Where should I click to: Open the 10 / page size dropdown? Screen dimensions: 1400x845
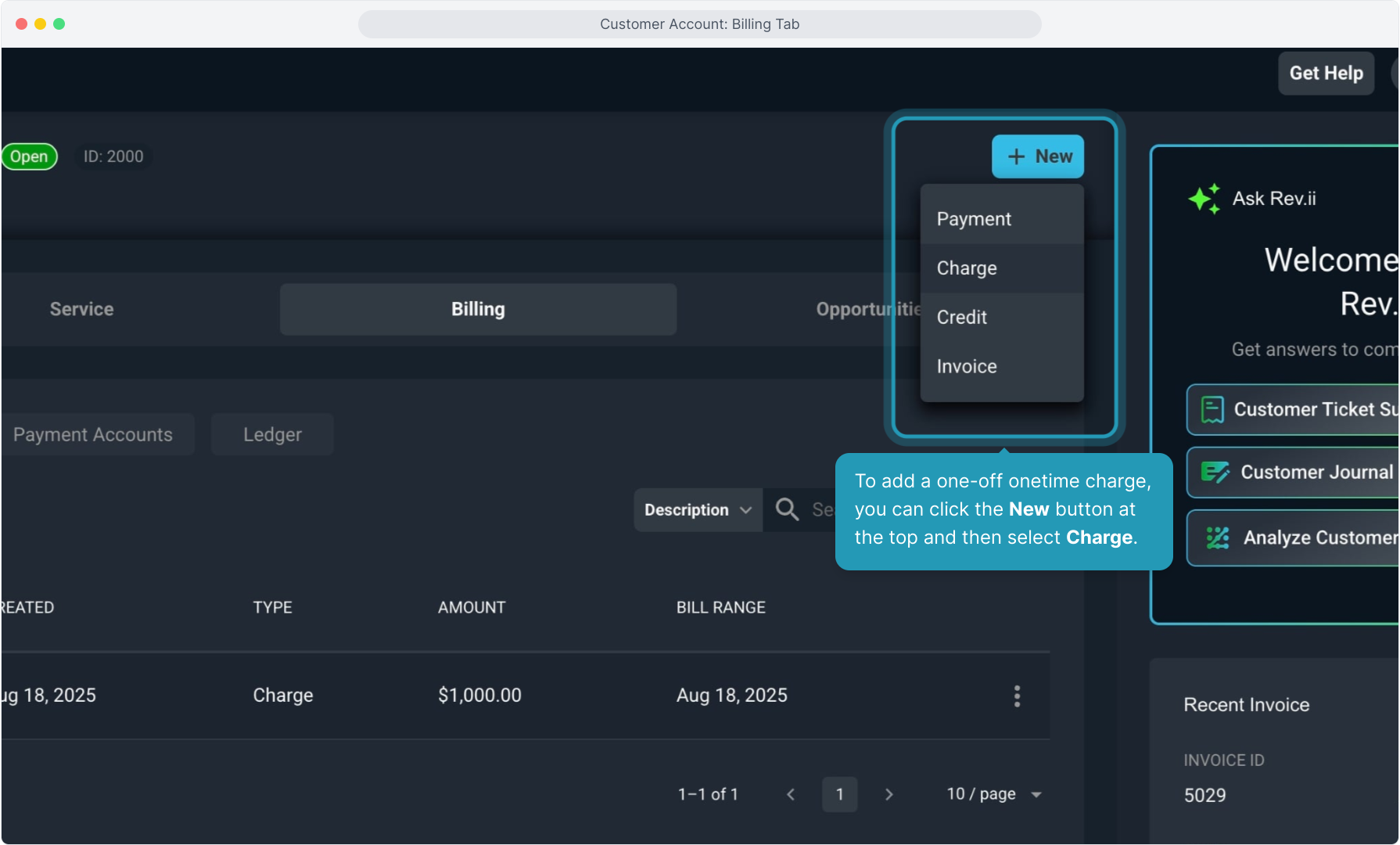[x=993, y=794]
